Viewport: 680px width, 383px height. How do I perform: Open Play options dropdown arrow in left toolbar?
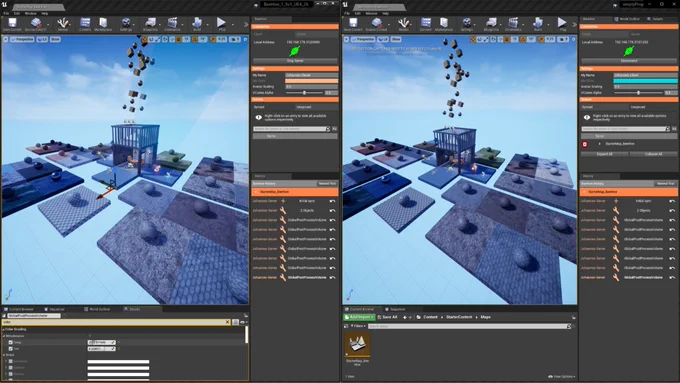[x=233, y=24]
